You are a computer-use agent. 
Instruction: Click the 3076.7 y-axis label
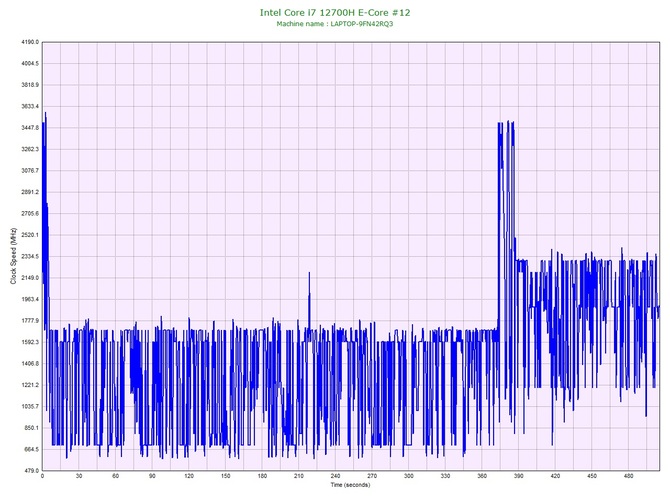point(30,170)
